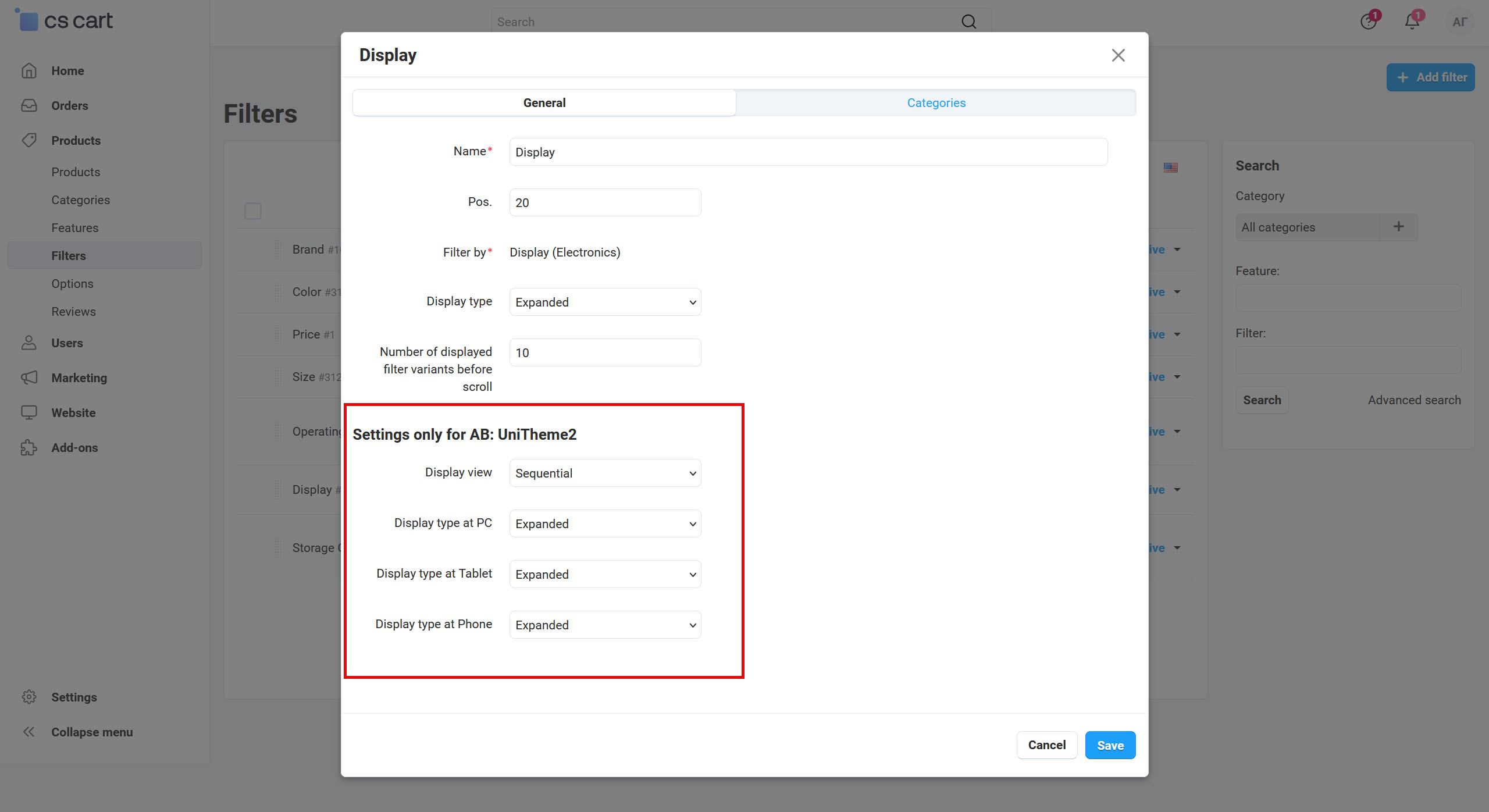Click the Search button in right panel
Image resolution: width=1489 pixels, height=812 pixels.
point(1262,400)
